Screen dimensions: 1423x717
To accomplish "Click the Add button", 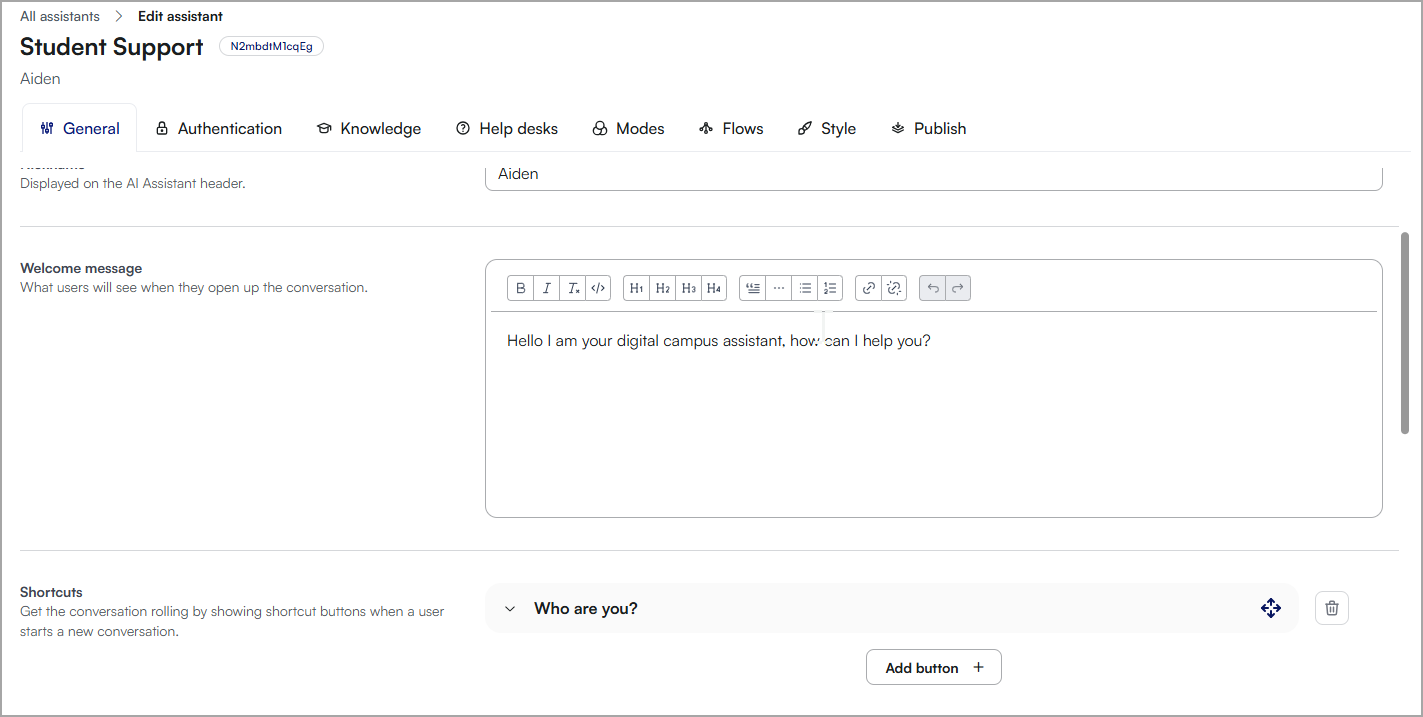I will (933, 668).
